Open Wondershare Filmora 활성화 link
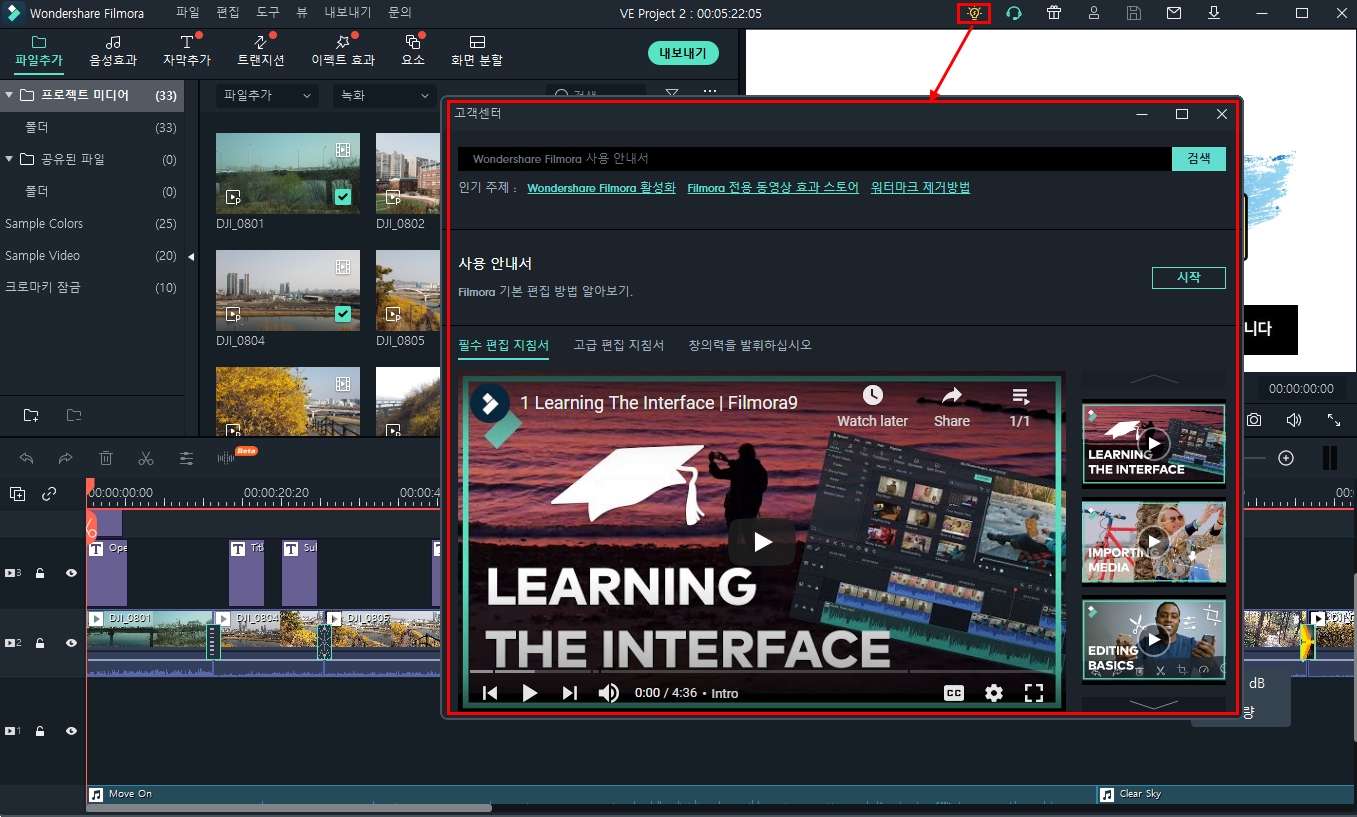 (601, 188)
